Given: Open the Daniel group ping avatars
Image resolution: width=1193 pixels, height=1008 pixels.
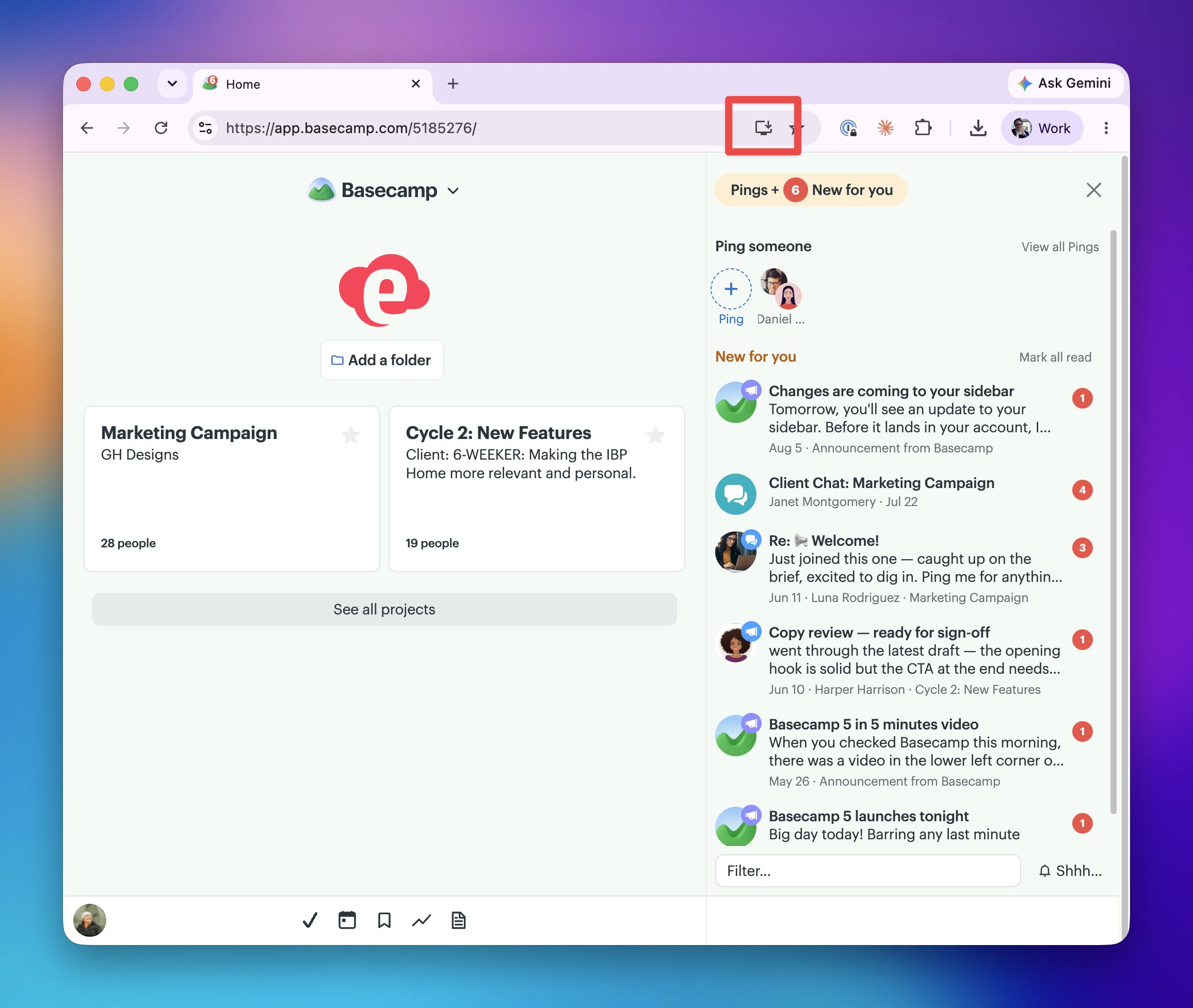Looking at the screenshot, I should pos(780,289).
